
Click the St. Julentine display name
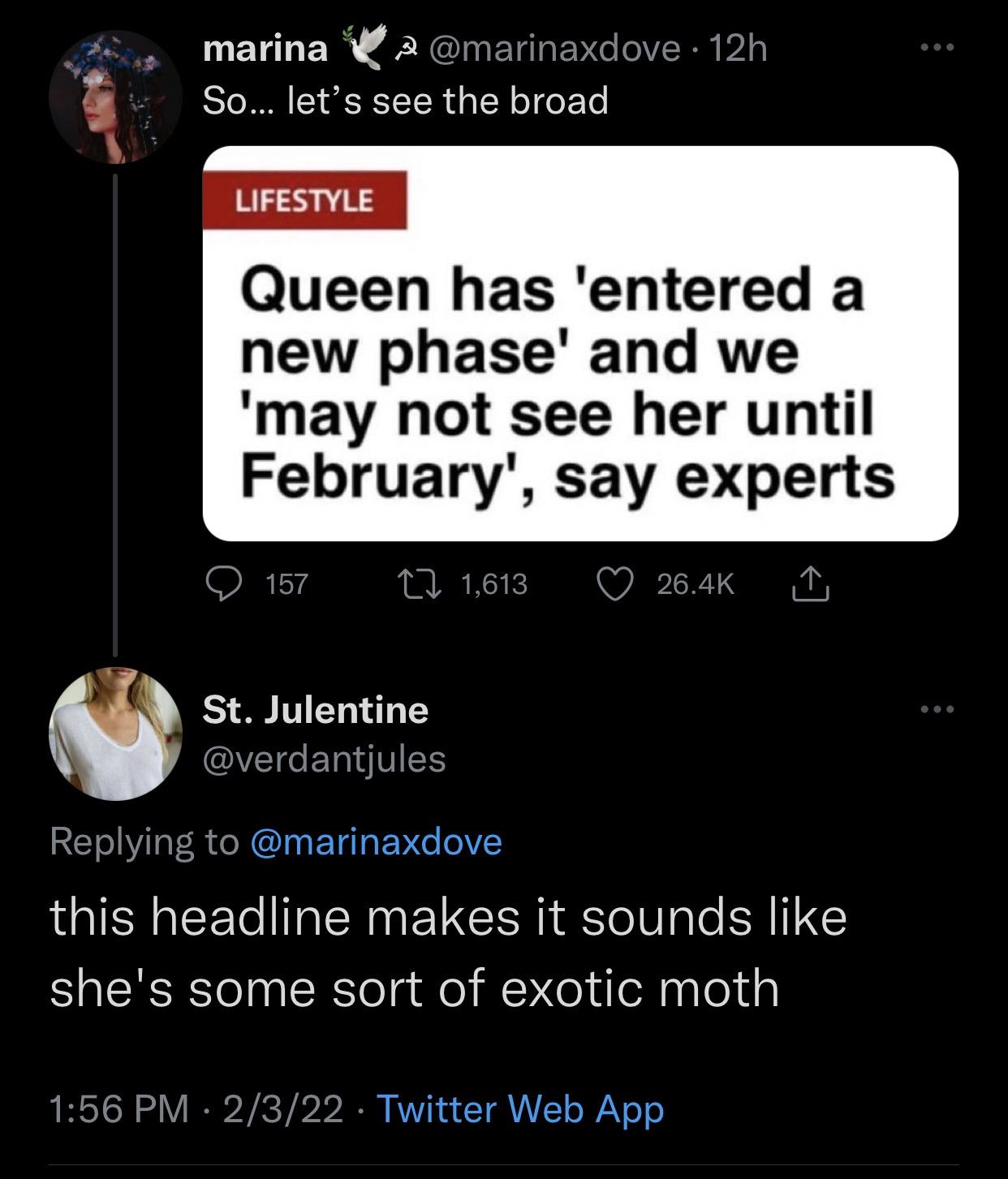coord(315,710)
